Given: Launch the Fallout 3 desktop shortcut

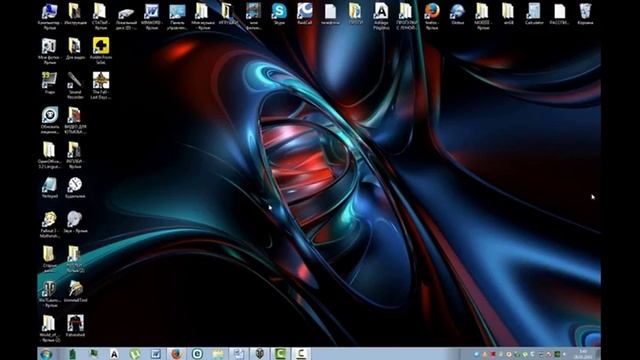Looking at the screenshot, I should tap(49, 224).
